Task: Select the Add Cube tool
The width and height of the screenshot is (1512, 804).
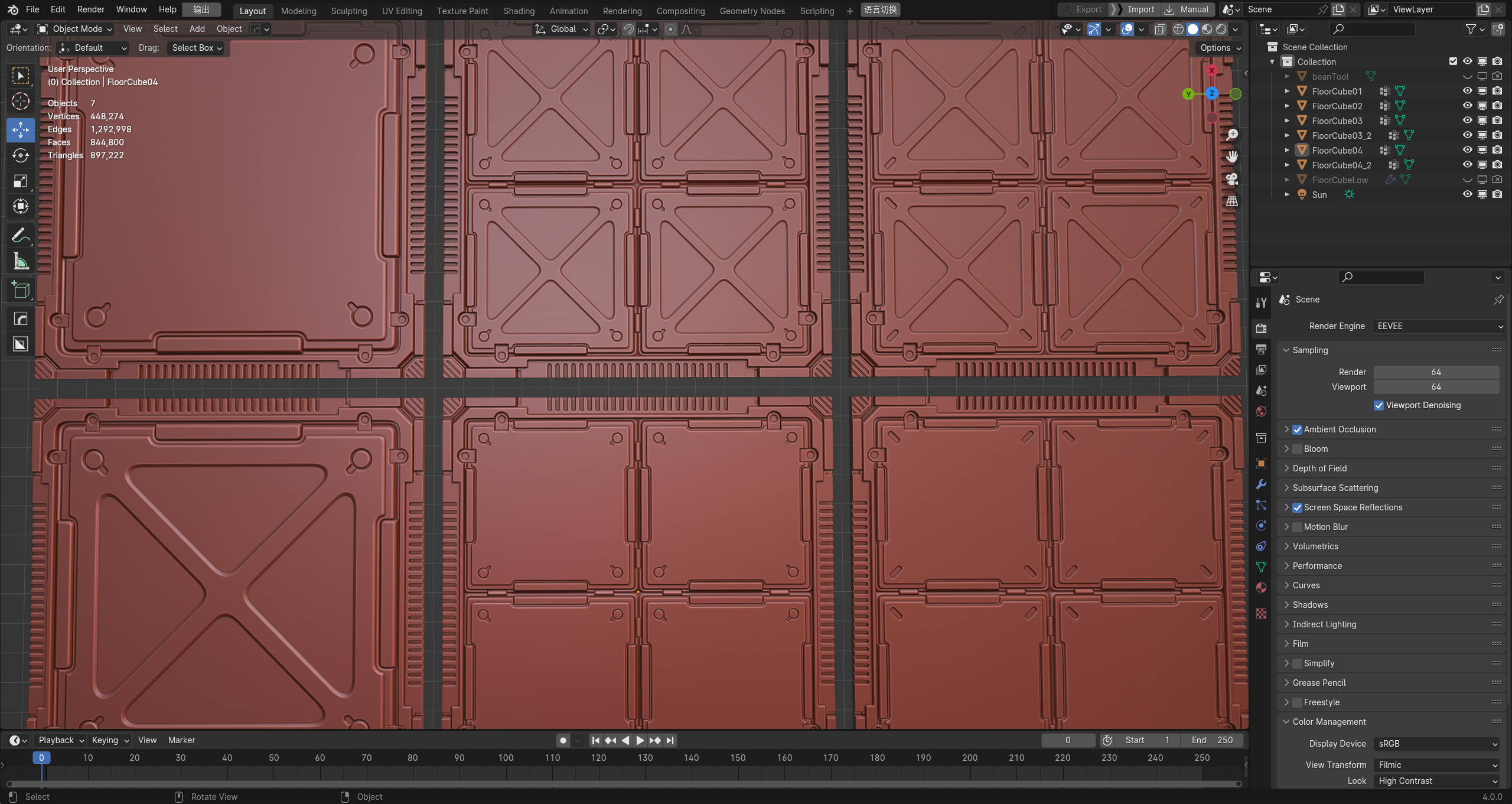Action: 21,289
